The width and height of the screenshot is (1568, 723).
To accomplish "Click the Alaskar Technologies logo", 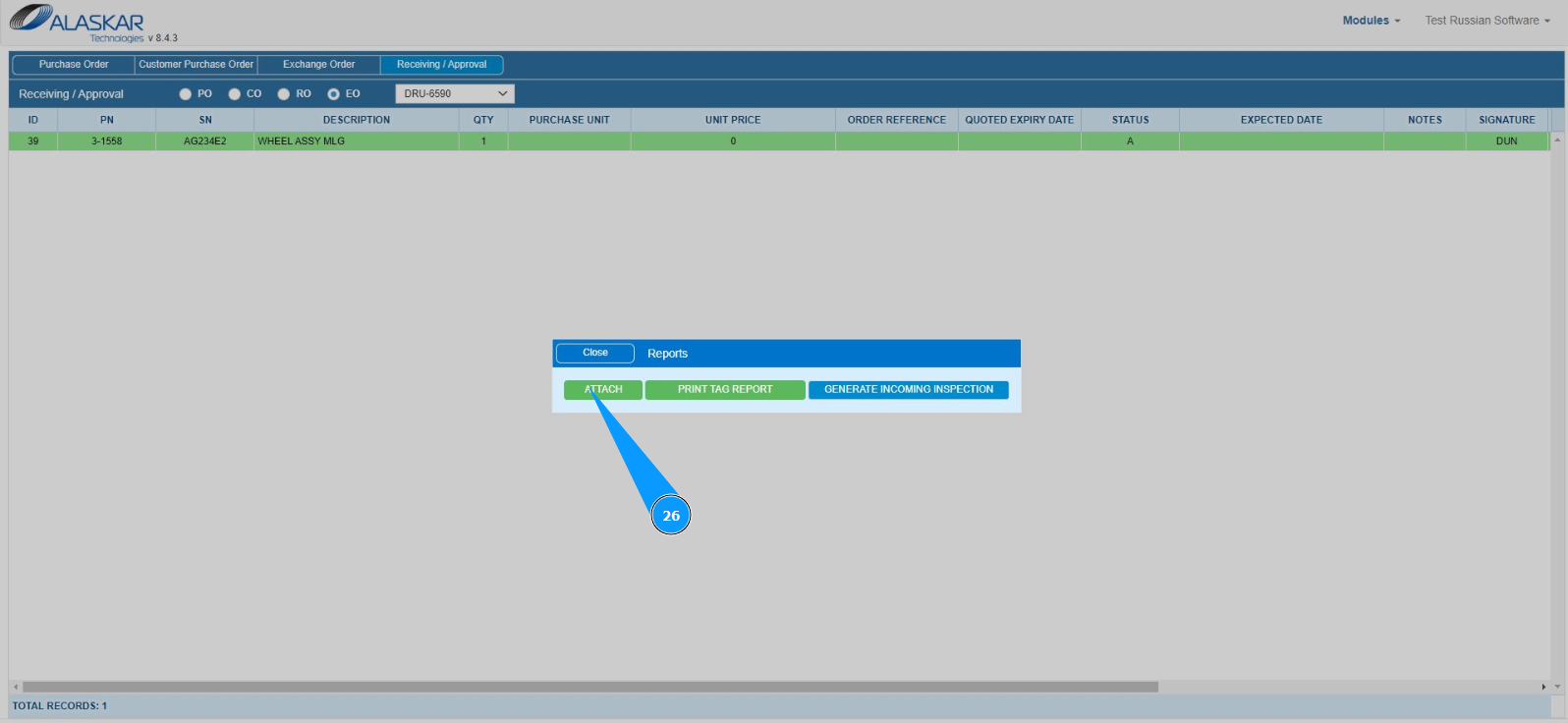I will click(x=77, y=24).
